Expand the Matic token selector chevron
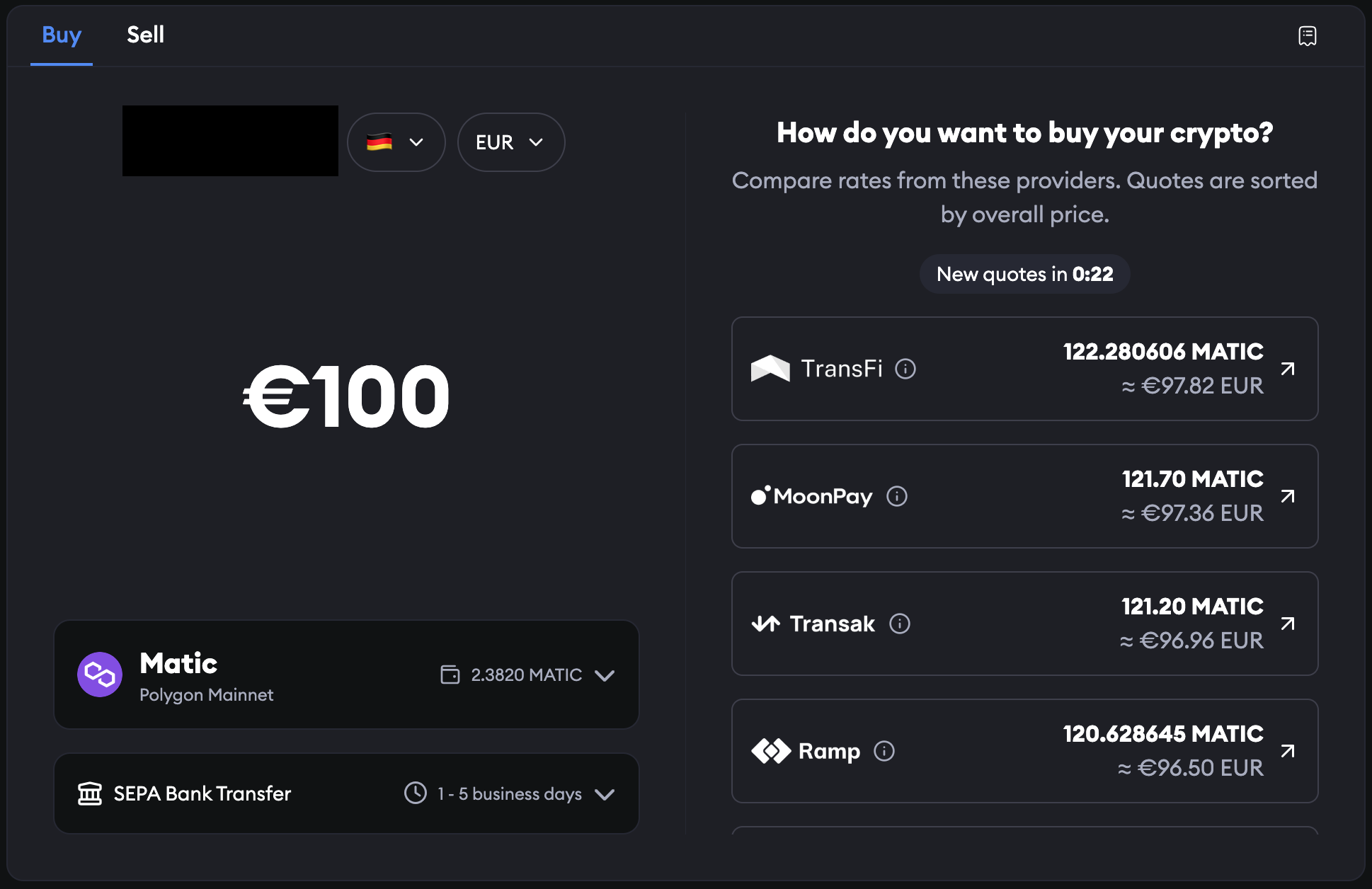 (x=605, y=675)
